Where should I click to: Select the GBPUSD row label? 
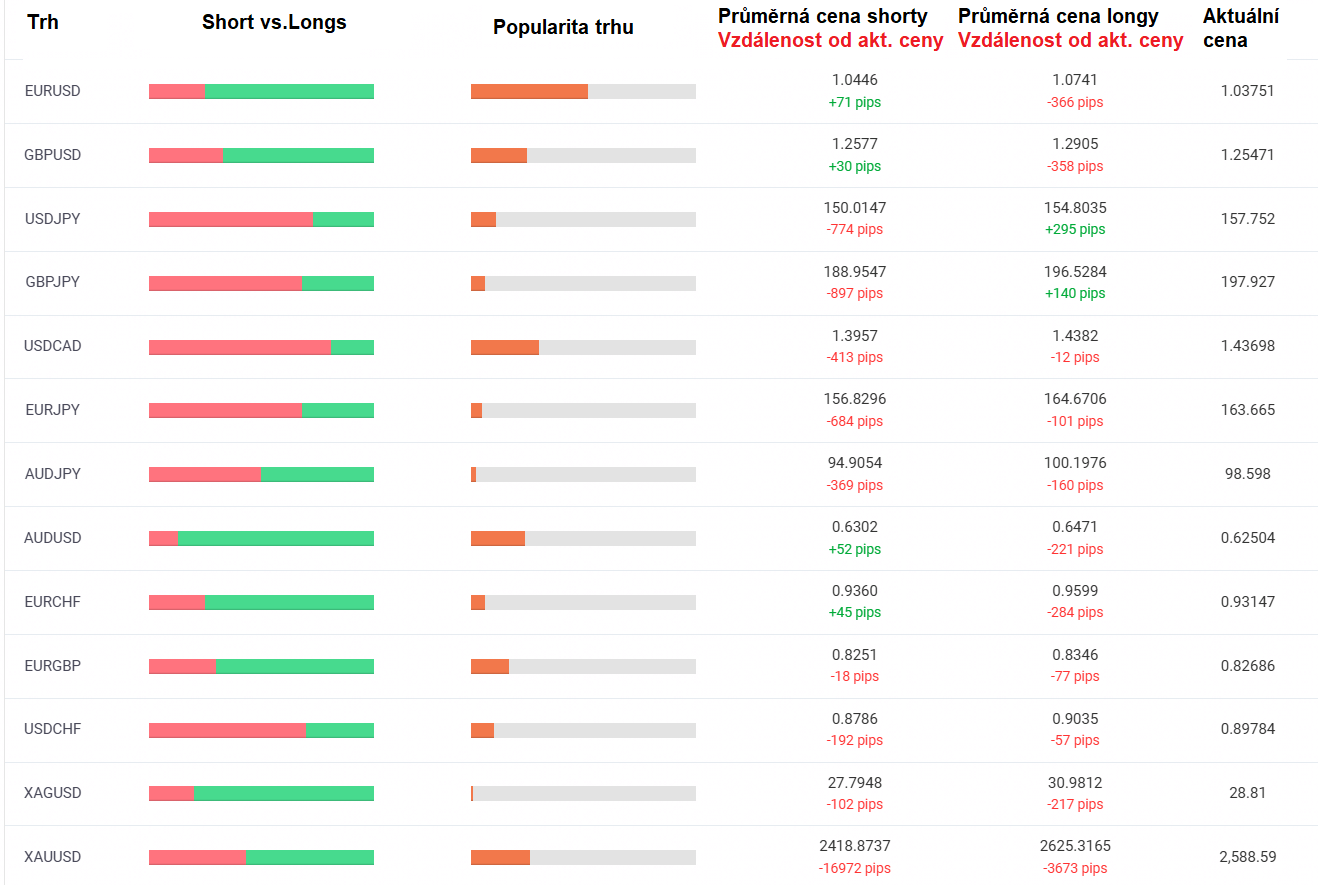click(52, 155)
